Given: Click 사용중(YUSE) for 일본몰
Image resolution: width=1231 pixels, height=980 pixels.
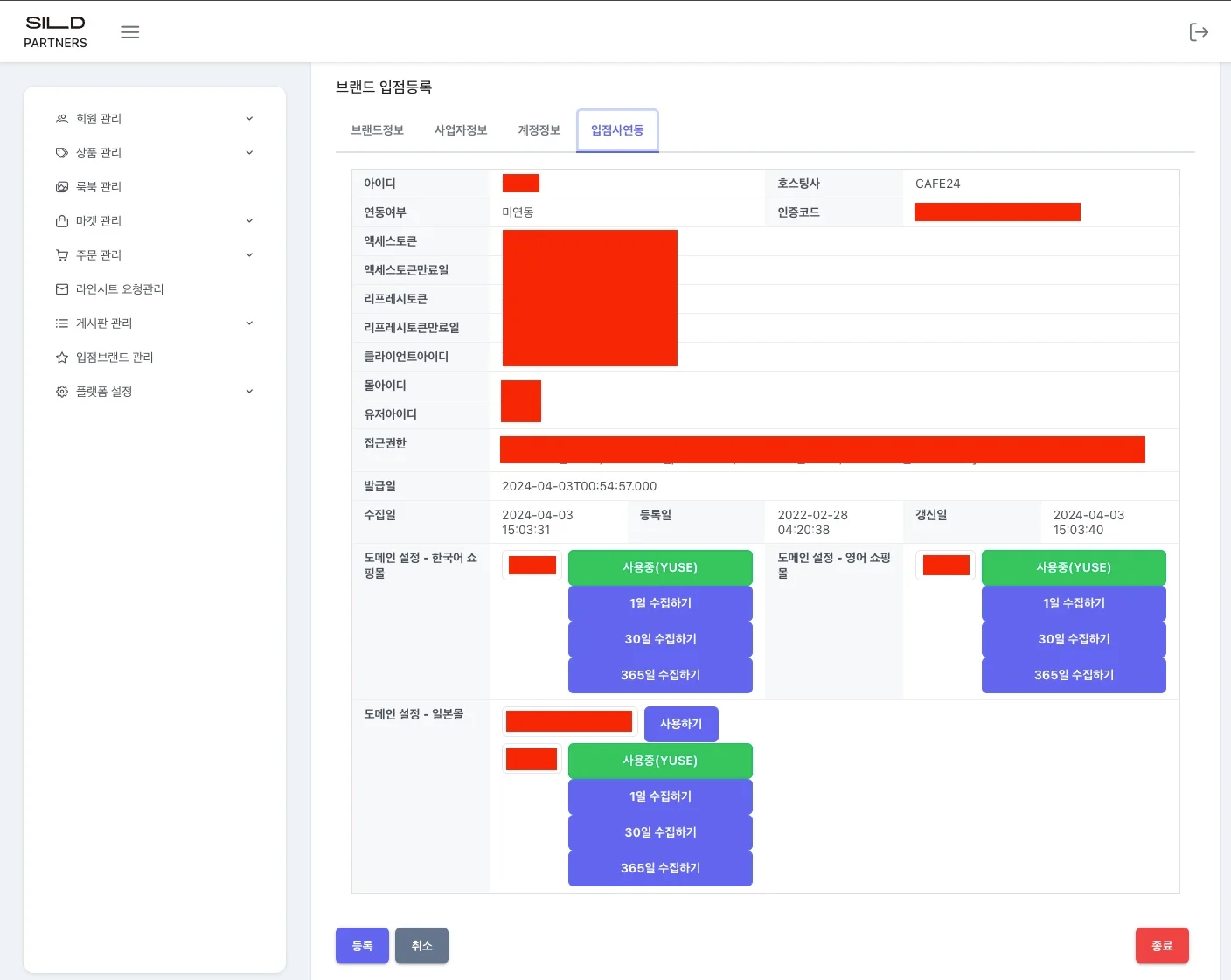Looking at the screenshot, I should pyautogui.click(x=660, y=761).
